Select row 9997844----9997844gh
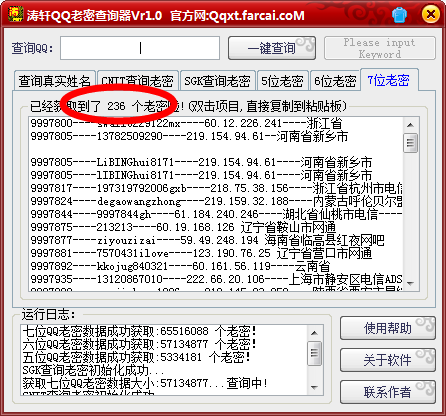446x416 pixels. coord(216,214)
